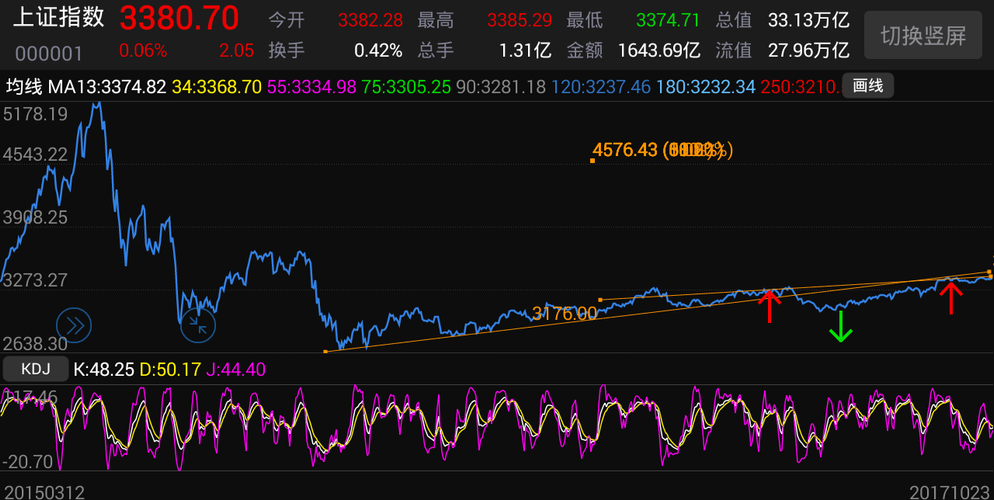Click the yellow 34:3368.70 average label
Image resolution: width=994 pixels, height=500 pixels.
click(x=217, y=87)
